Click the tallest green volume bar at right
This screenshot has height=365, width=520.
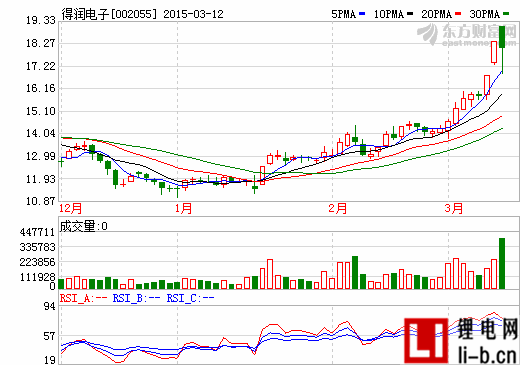(502, 263)
